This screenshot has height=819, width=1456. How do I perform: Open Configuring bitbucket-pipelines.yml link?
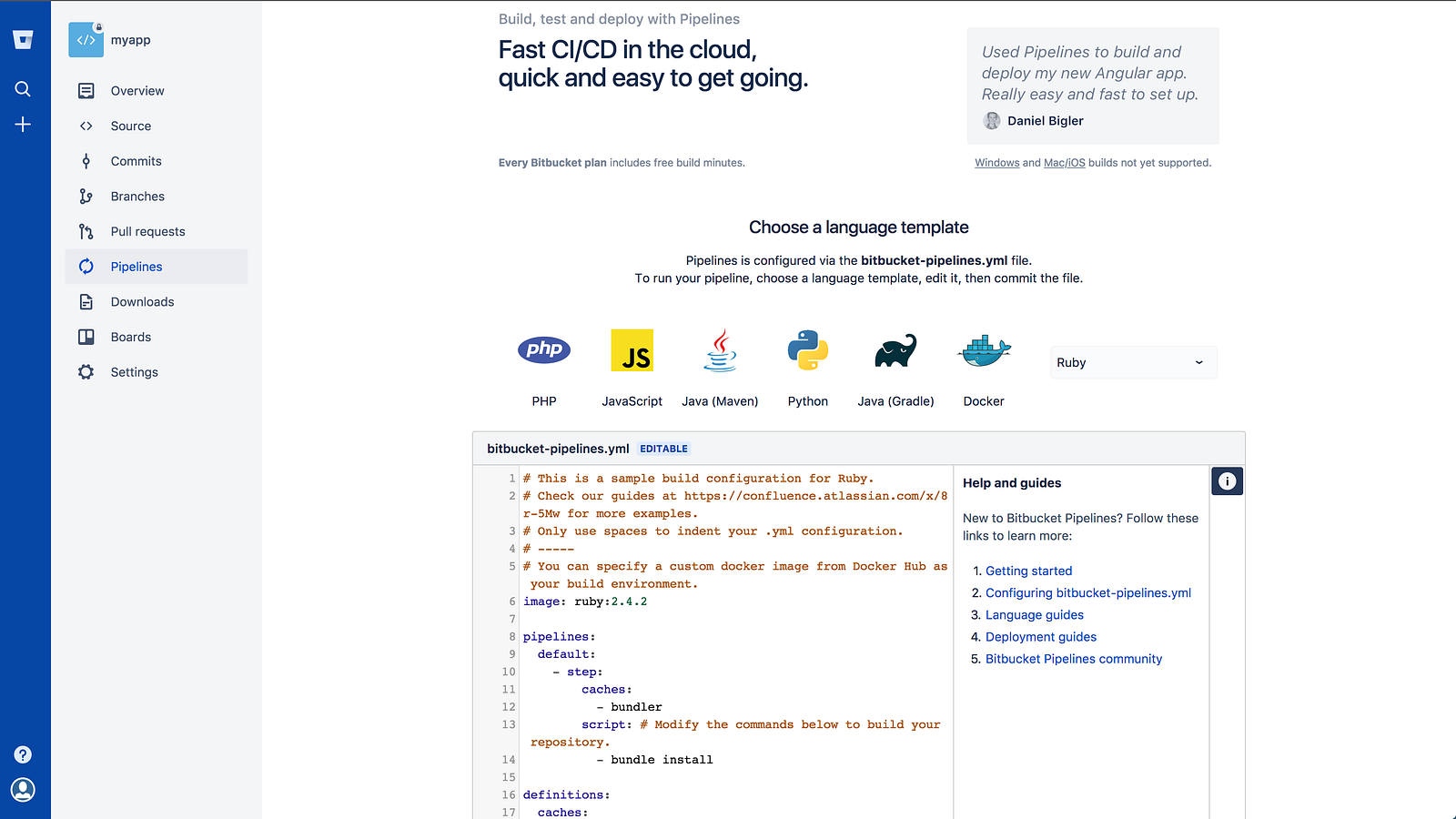click(1088, 592)
